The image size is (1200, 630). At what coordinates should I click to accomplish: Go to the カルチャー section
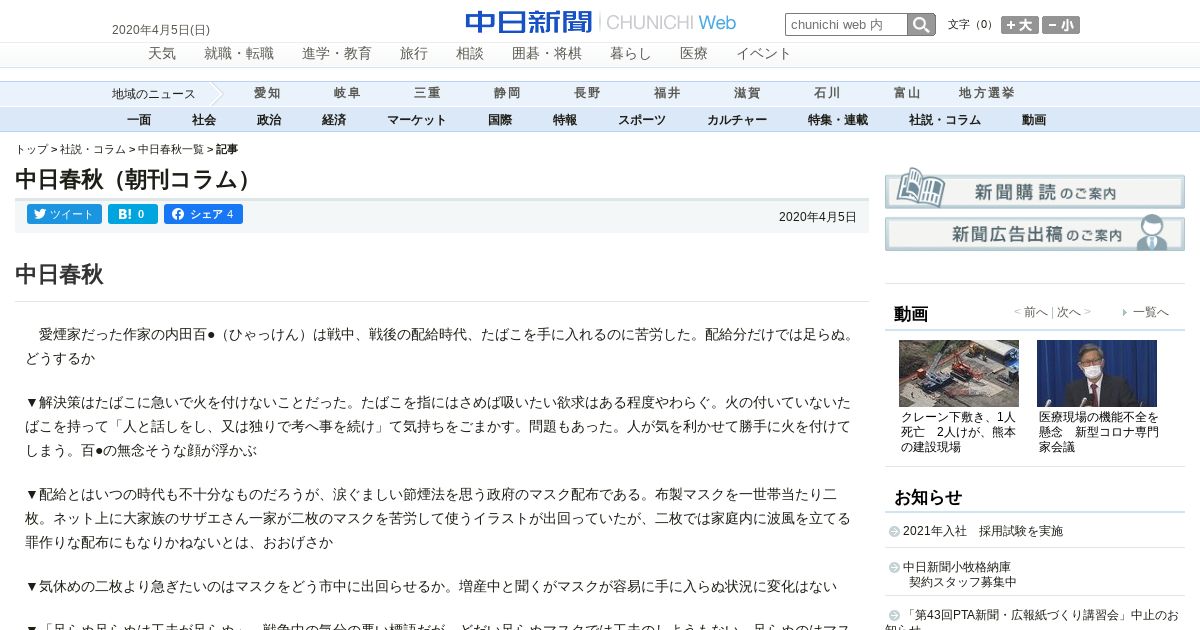click(x=737, y=120)
